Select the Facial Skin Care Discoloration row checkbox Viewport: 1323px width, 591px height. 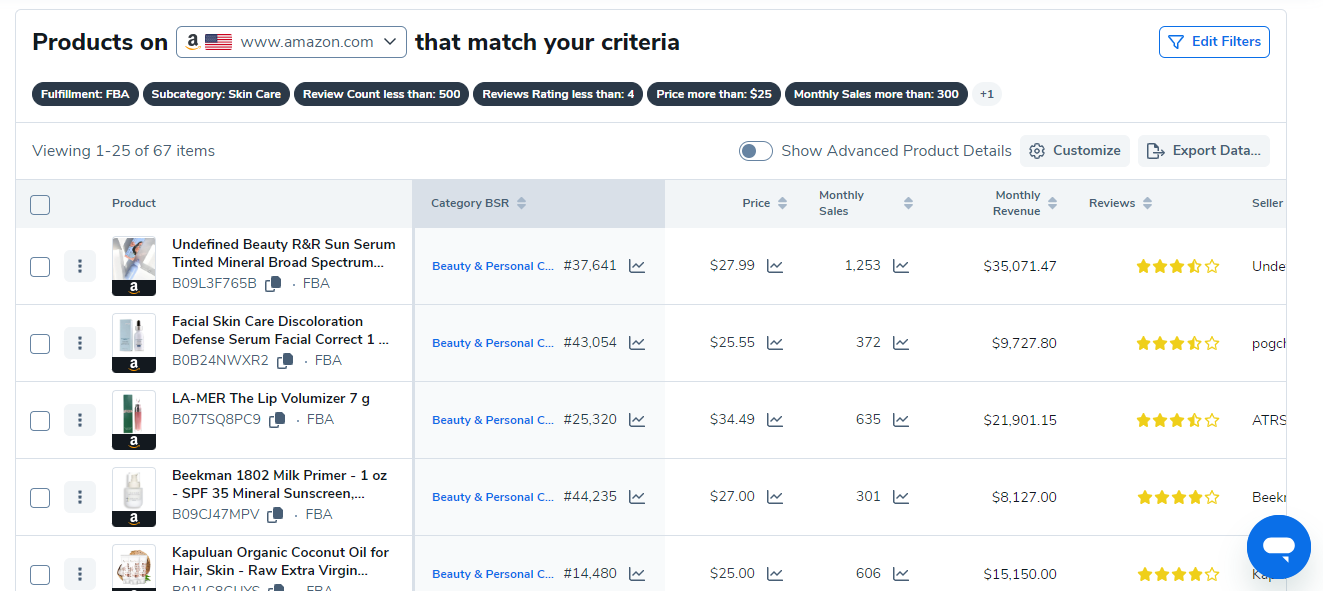tap(40, 344)
